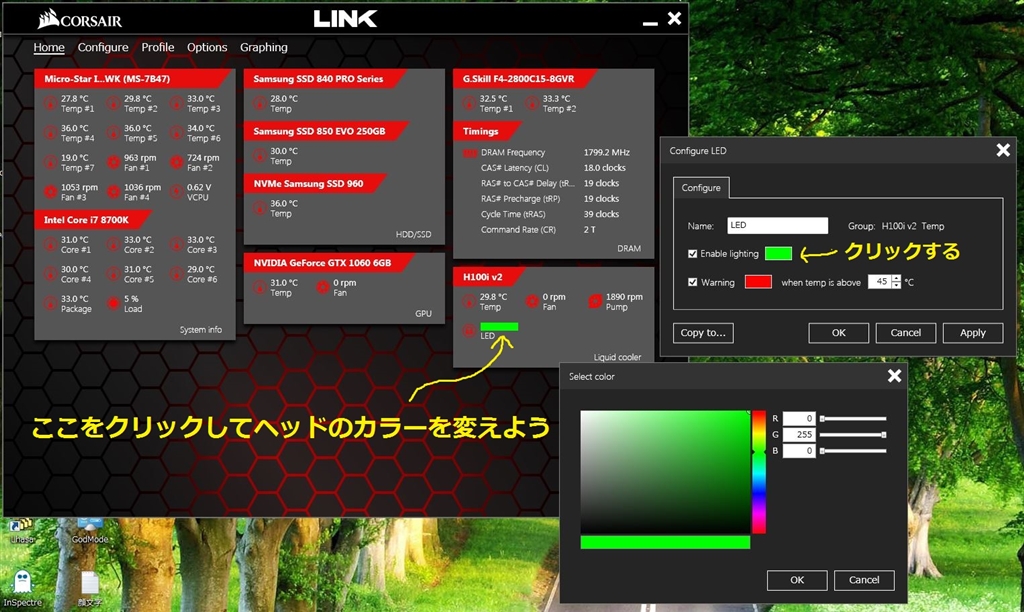Viewport: 1024px width, 612px height.
Task: Click the R slider track
Action: click(x=853, y=419)
